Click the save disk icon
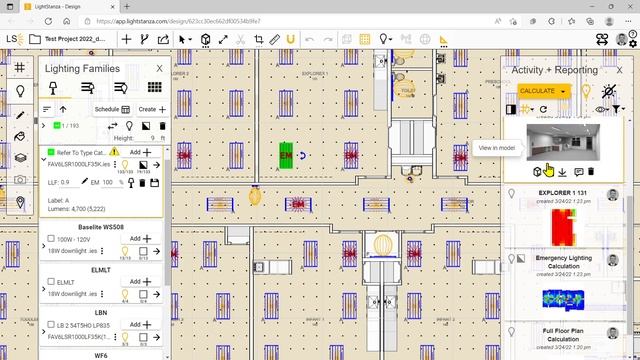 [155, 183]
